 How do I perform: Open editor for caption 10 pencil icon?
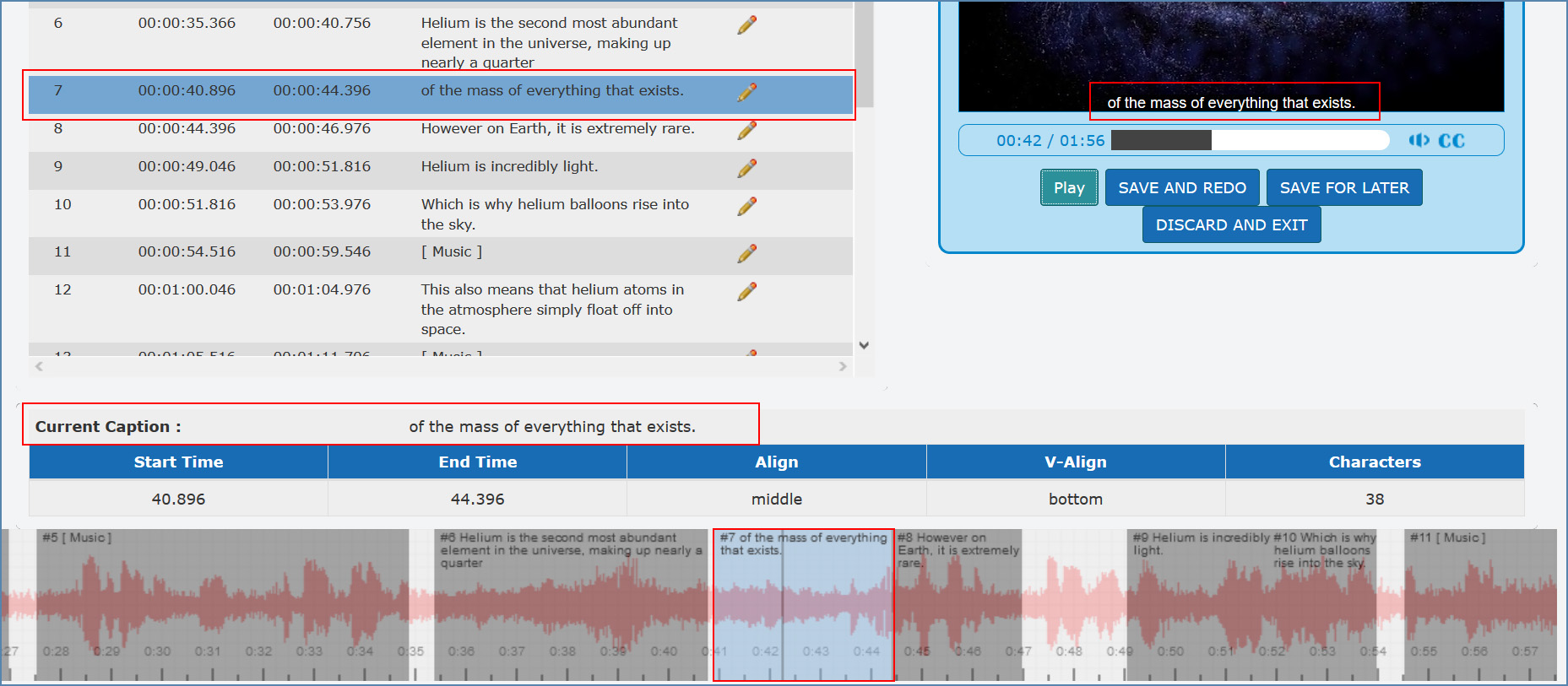point(746,206)
